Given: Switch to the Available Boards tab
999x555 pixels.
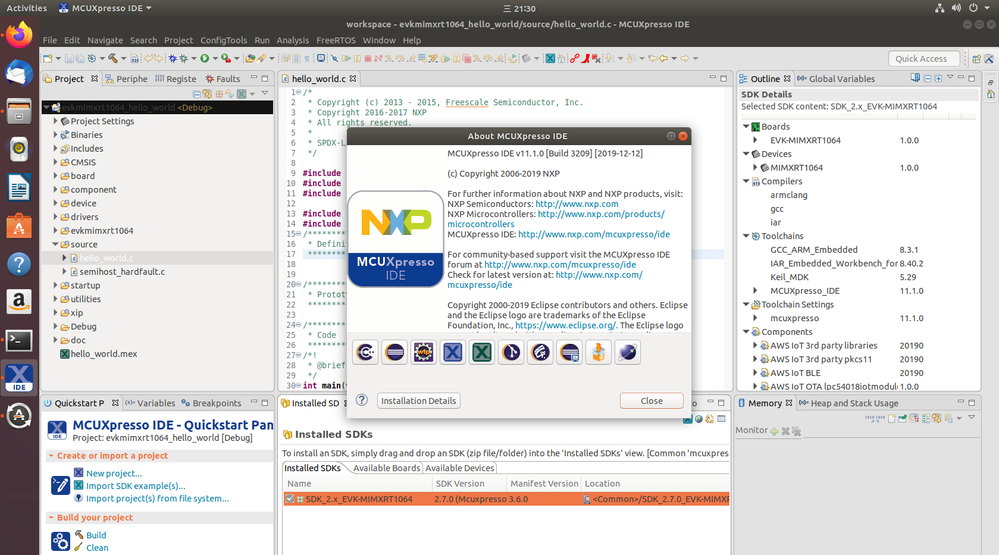Looking at the screenshot, I should point(387,468).
